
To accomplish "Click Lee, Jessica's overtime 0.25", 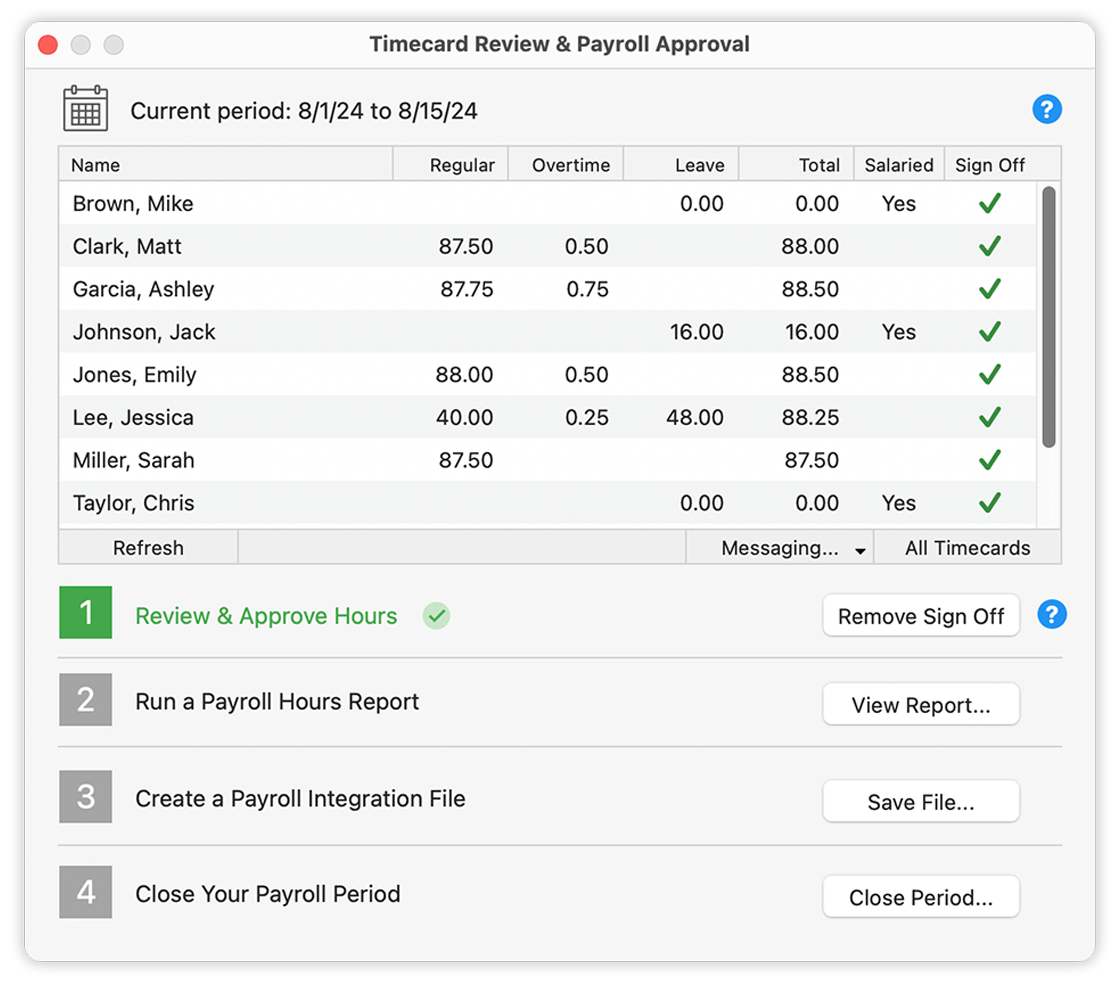I will (x=586, y=417).
